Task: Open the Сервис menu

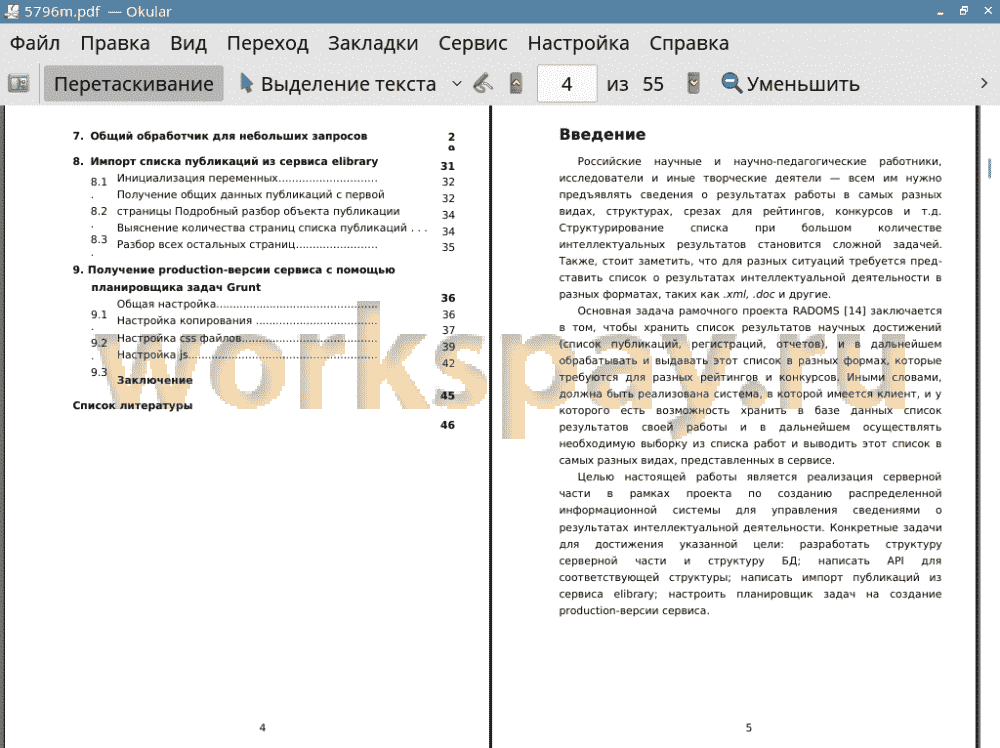Action: point(473,43)
